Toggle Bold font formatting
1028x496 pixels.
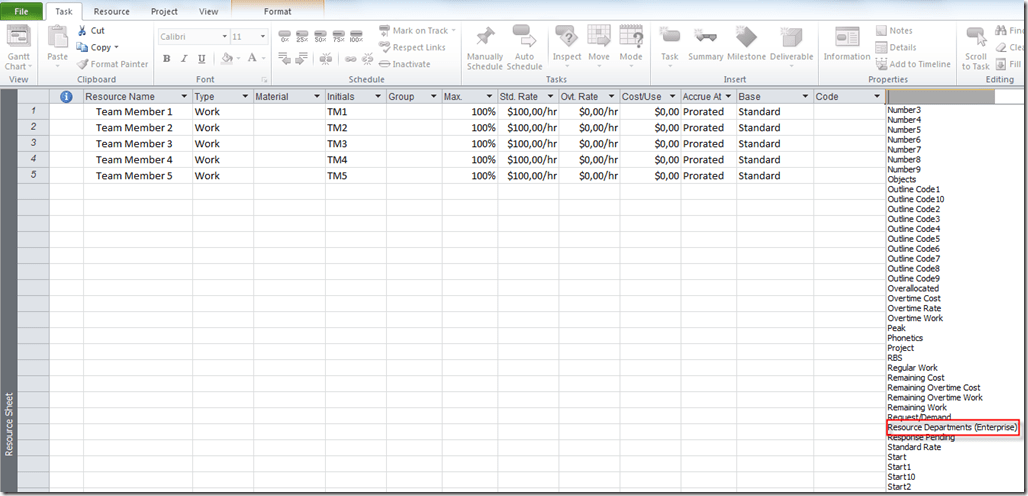point(167,59)
